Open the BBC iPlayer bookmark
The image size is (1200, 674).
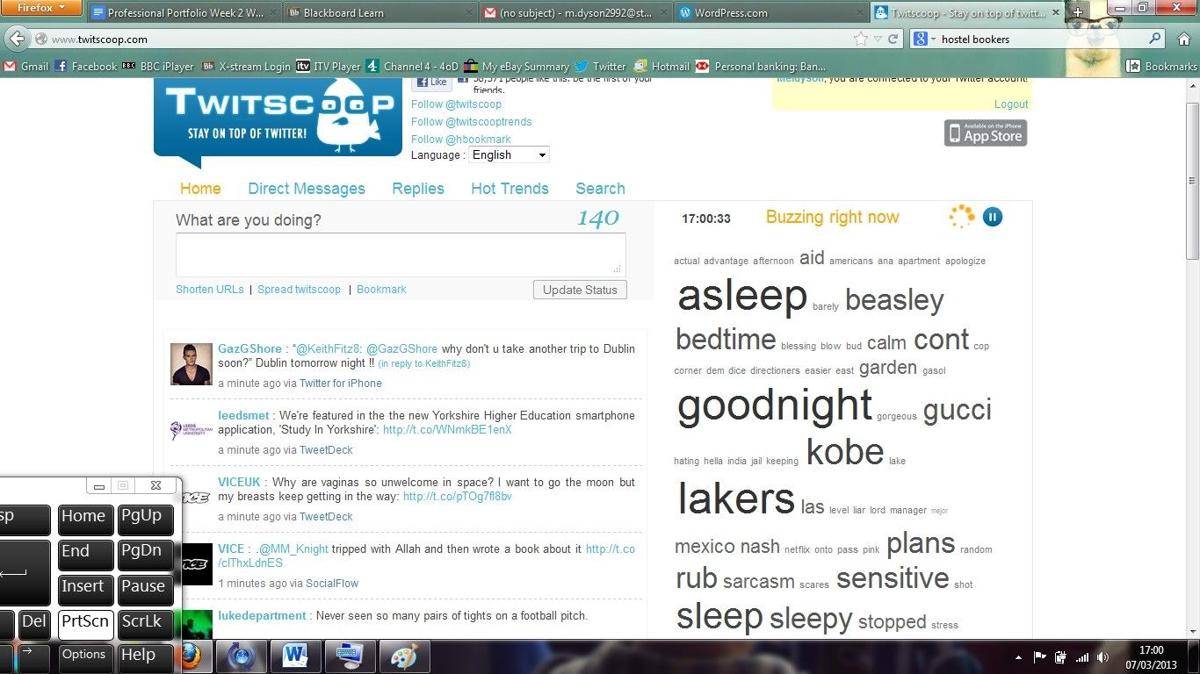pos(158,66)
